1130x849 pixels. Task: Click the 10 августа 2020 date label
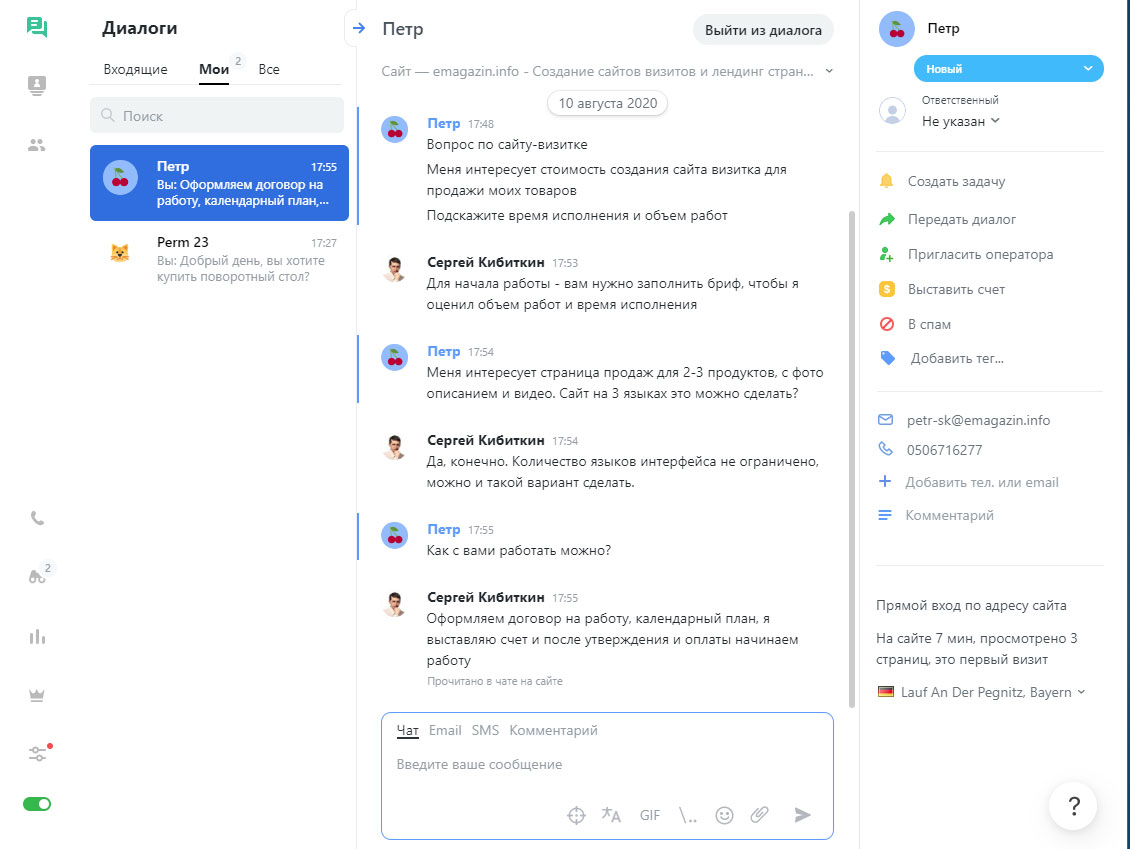click(608, 103)
